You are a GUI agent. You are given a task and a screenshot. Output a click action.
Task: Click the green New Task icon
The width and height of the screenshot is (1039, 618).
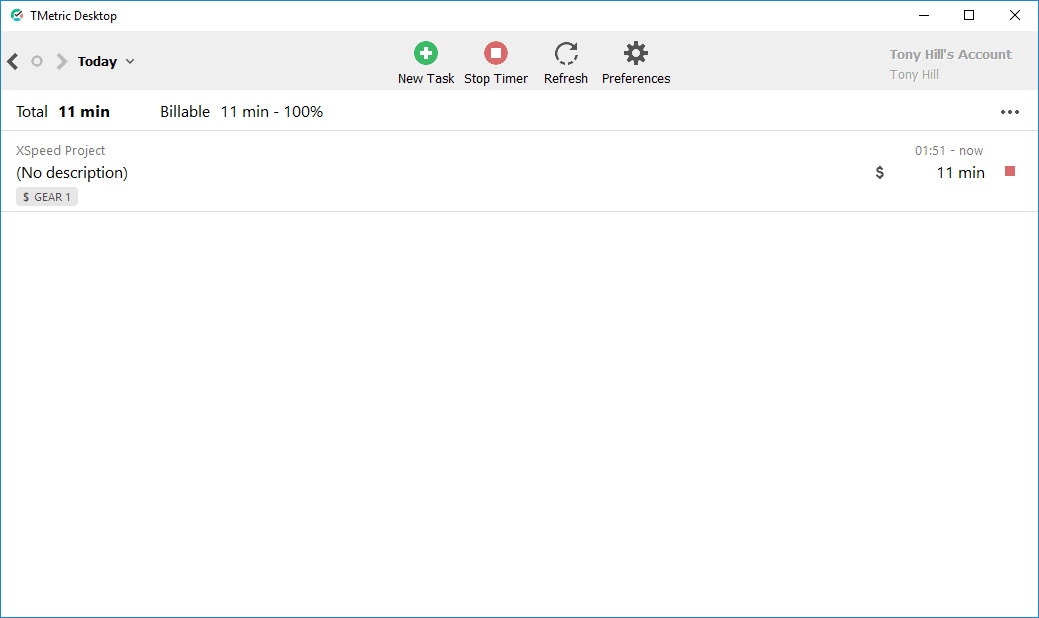click(x=426, y=54)
